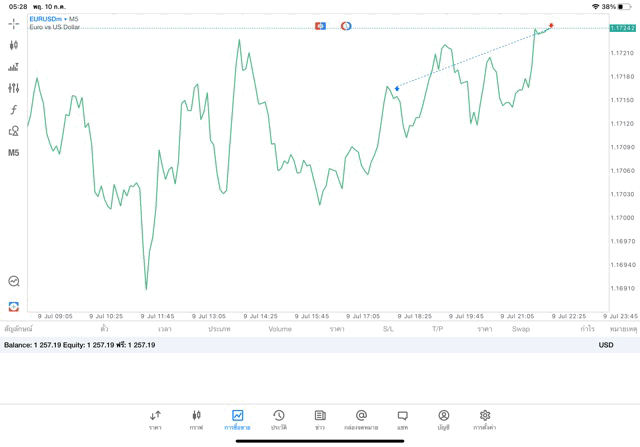Open chart settings sliders icon
This screenshot has height=447, width=640.
(13, 88)
